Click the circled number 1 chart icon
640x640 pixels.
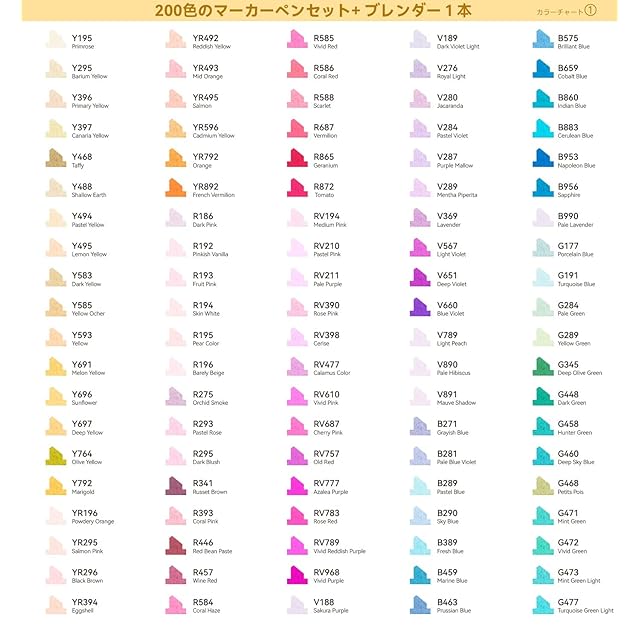coord(618,11)
